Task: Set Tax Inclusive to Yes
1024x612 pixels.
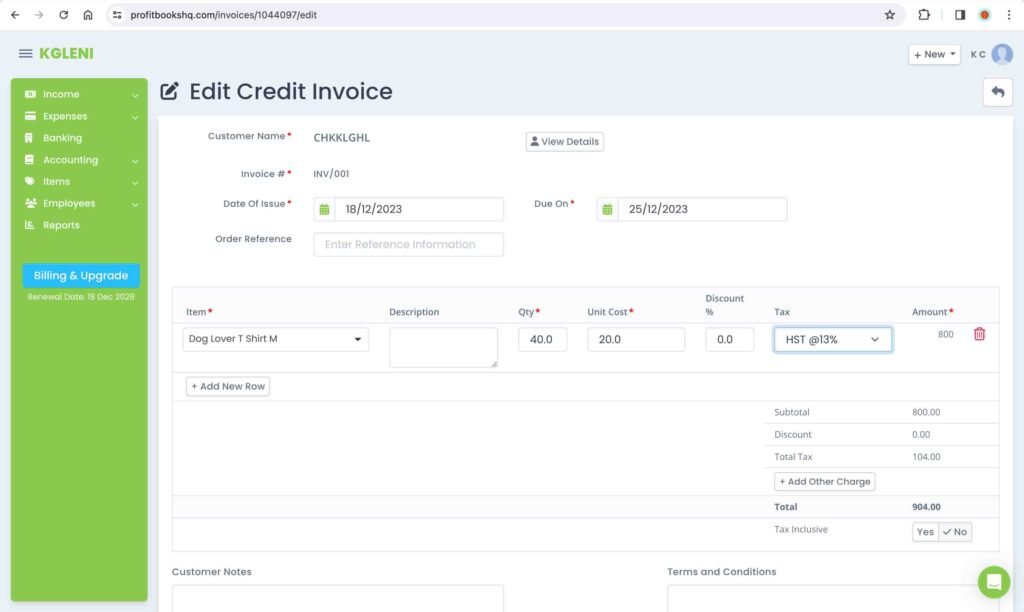Action: click(x=924, y=531)
